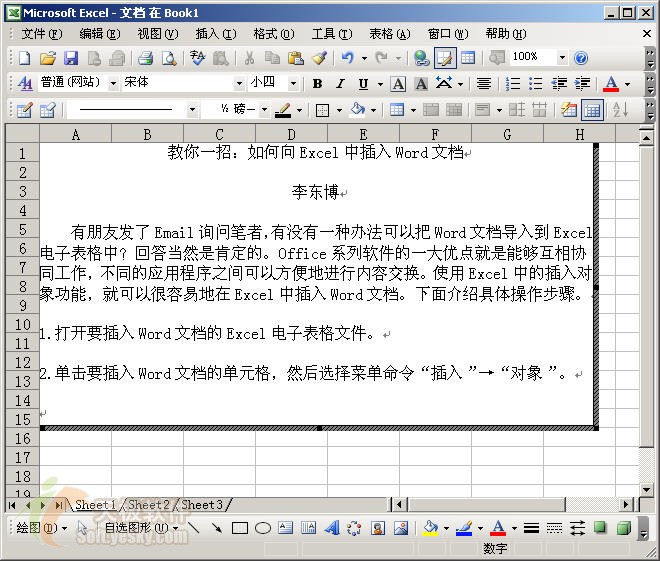Screen dimensions: 660x561
Task: Click the Decrease Indent icon
Action: [x=559, y=84]
